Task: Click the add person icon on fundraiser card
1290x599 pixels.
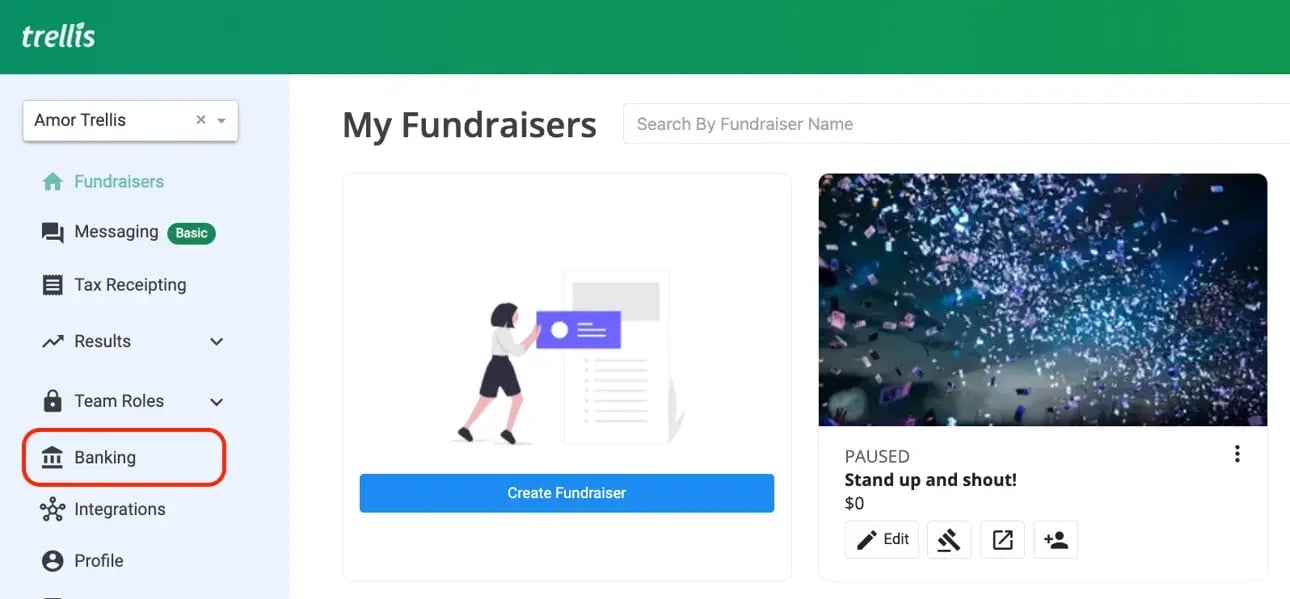Action: point(1056,540)
